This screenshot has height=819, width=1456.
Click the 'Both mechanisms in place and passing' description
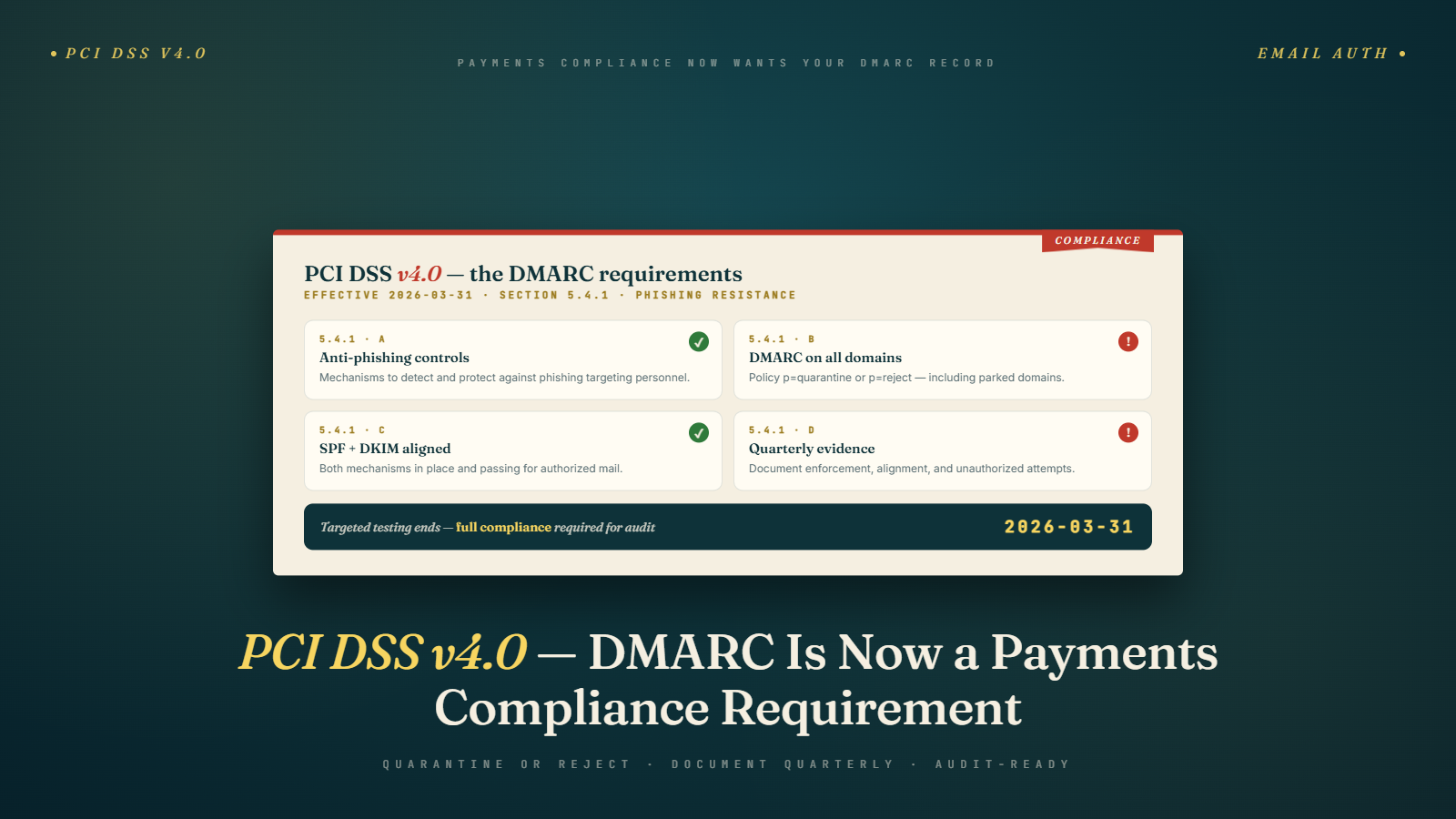point(470,469)
